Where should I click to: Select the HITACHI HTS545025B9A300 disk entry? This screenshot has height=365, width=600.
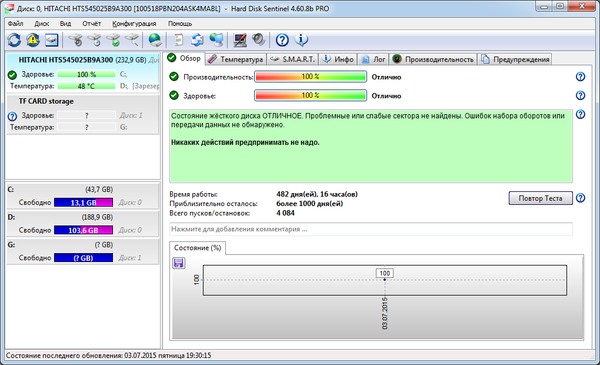coord(83,73)
